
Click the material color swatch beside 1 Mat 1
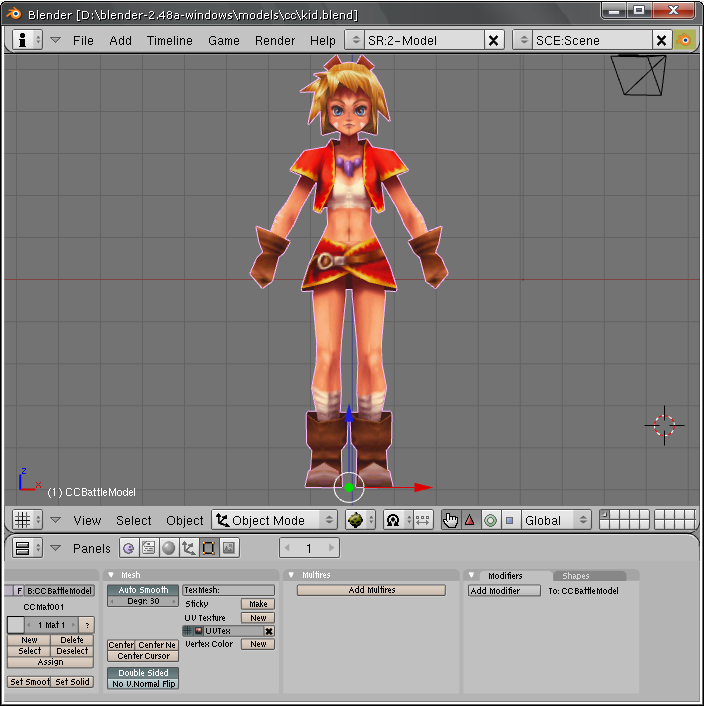coord(16,625)
